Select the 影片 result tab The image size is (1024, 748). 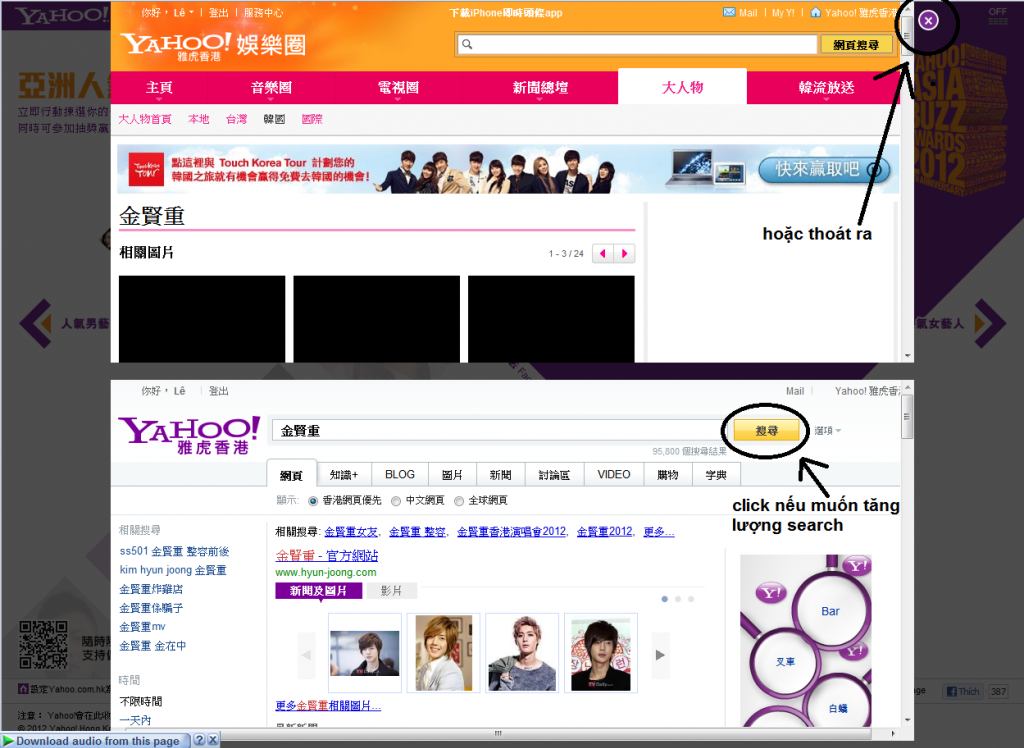391,591
